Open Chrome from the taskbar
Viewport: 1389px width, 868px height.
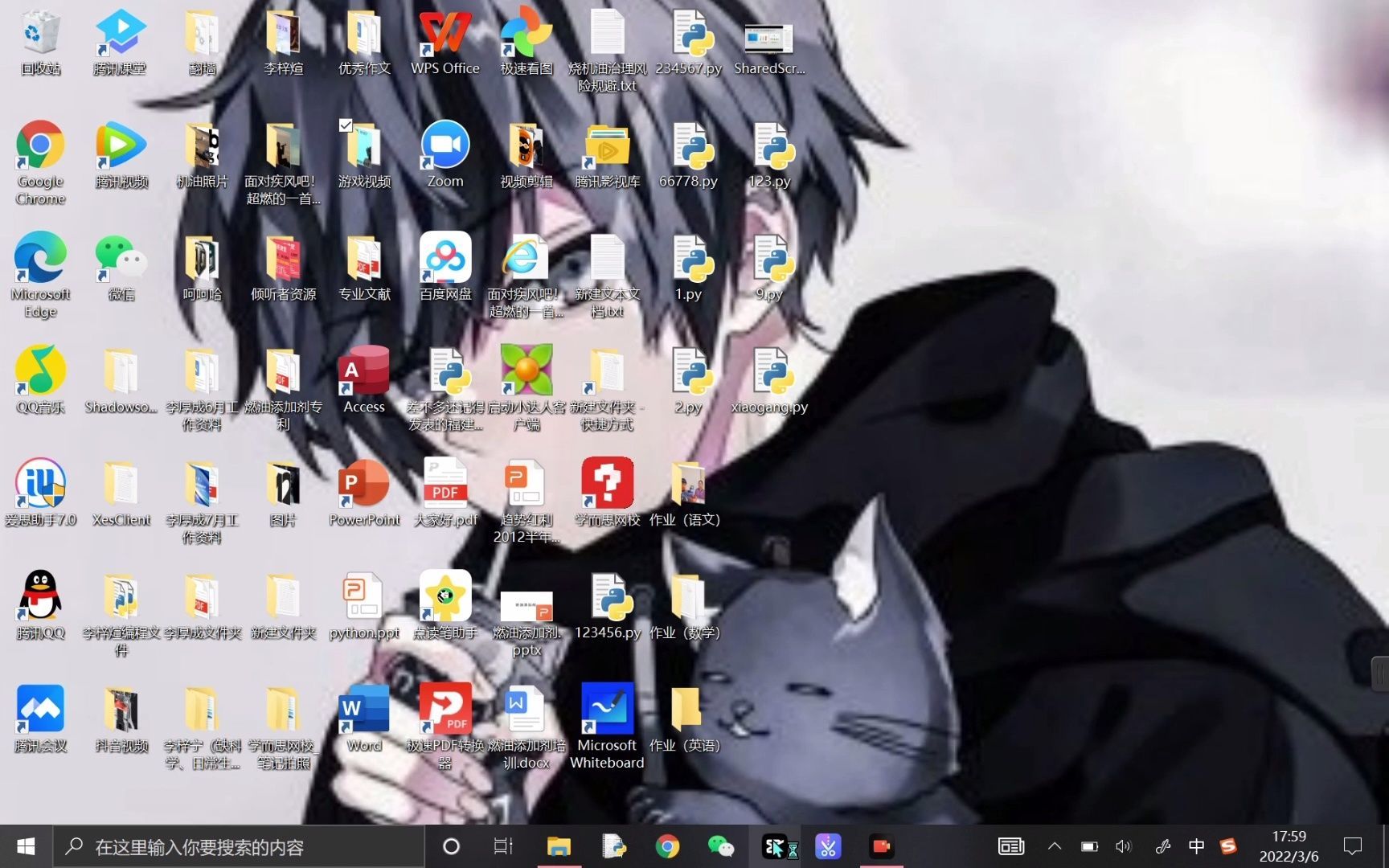coord(667,846)
